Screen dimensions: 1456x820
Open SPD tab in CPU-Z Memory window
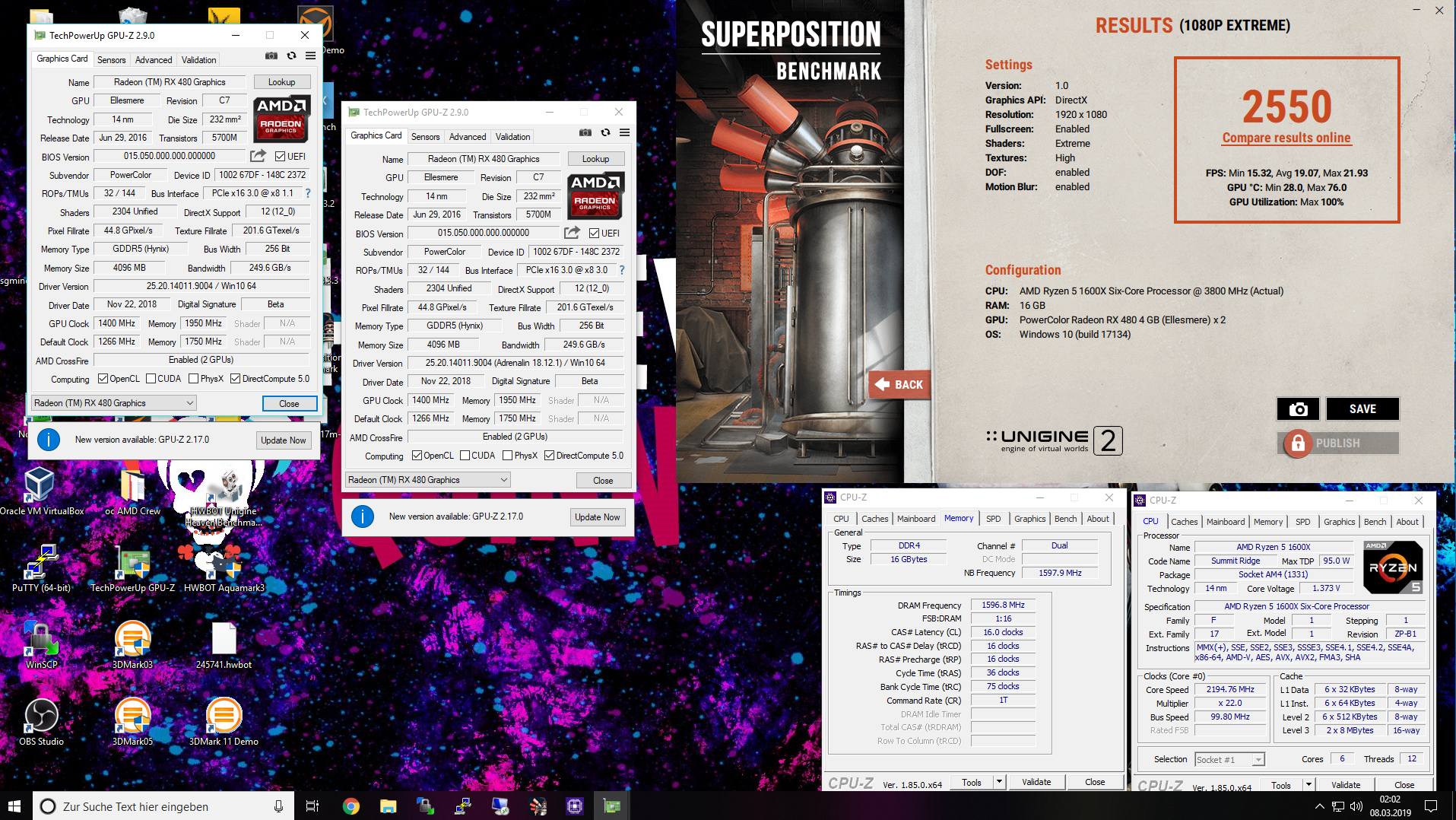(x=993, y=519)
